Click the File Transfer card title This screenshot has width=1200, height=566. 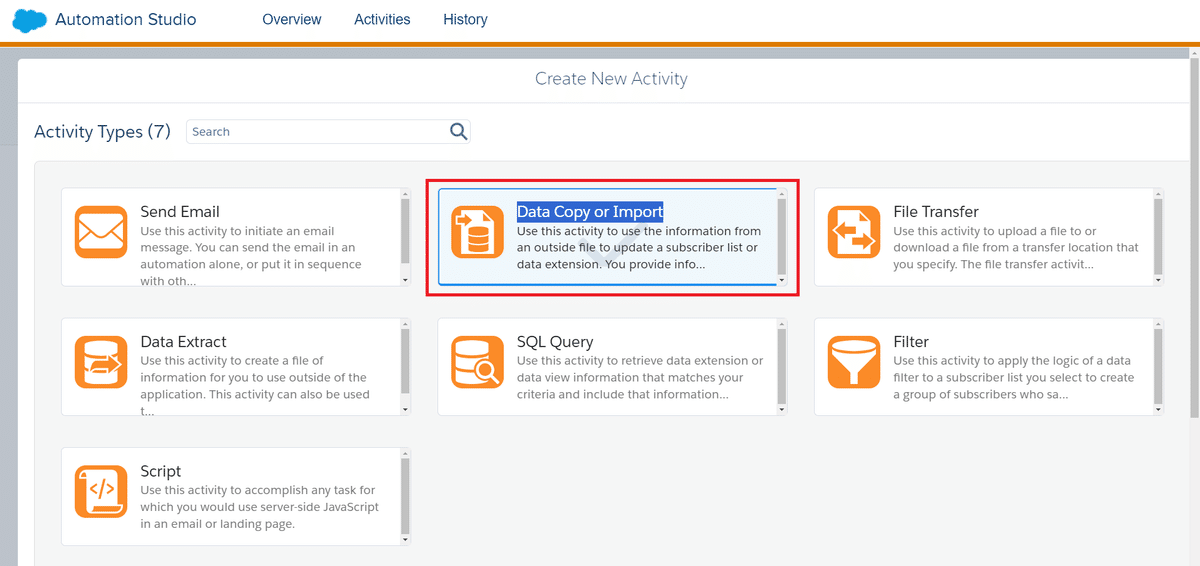(936, 212)
